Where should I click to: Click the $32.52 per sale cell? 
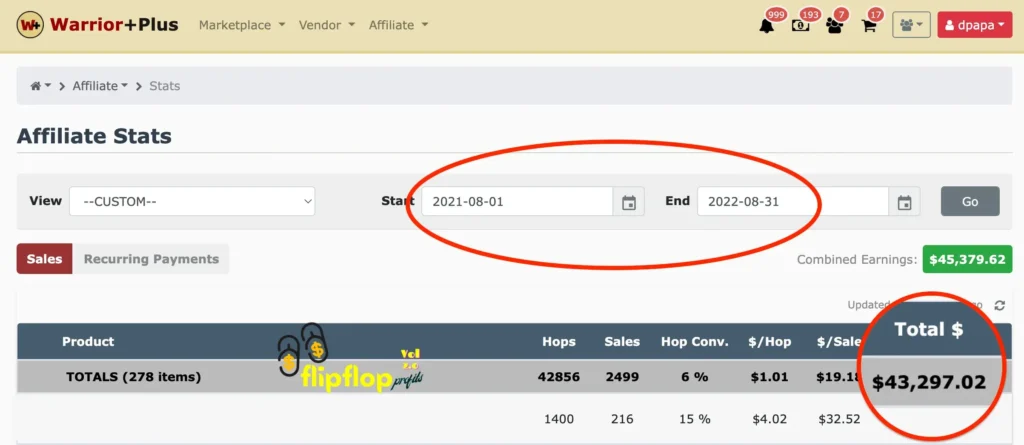[x=839, y=419]
